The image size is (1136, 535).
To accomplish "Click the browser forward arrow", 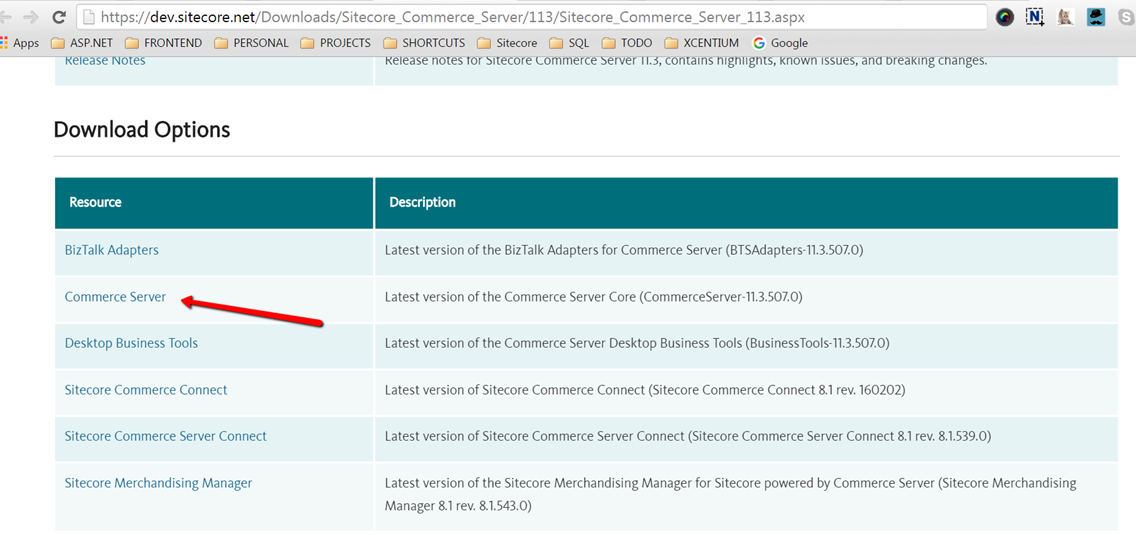I will point(30,17).
